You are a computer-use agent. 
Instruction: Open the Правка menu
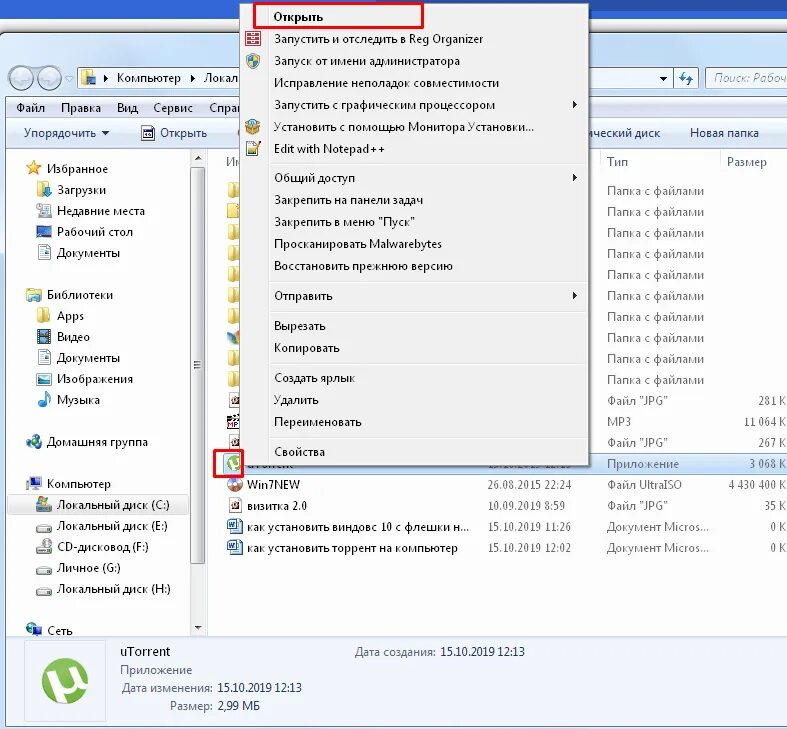[x=81, y=108]
